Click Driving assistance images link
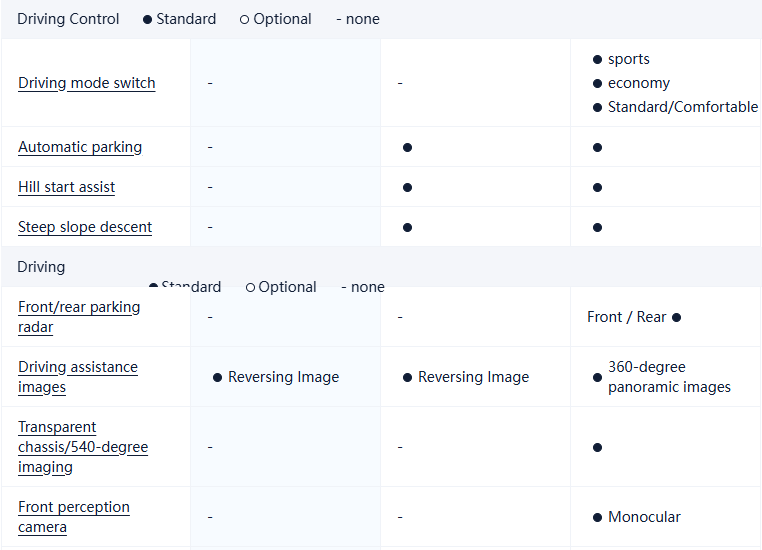Screen dimensions: 762x550 78,377
